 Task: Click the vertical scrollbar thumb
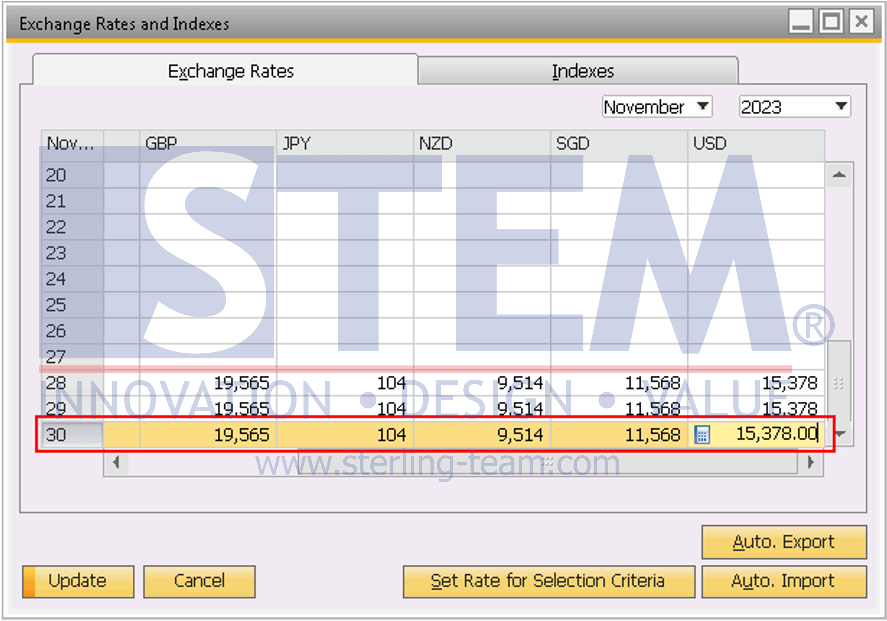[x=839, y=381]
